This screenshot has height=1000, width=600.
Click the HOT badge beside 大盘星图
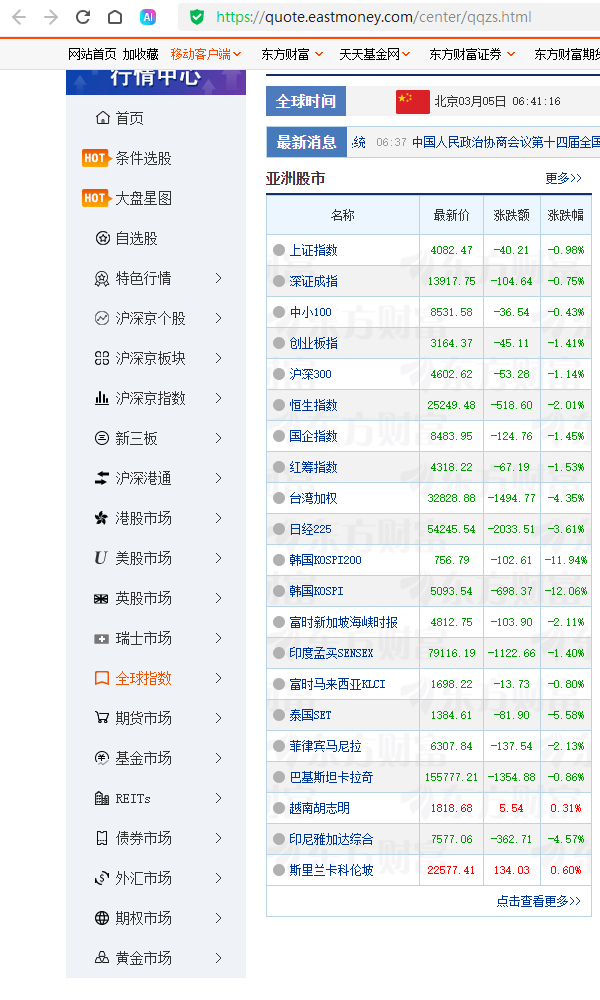click(x=96, y=198)
